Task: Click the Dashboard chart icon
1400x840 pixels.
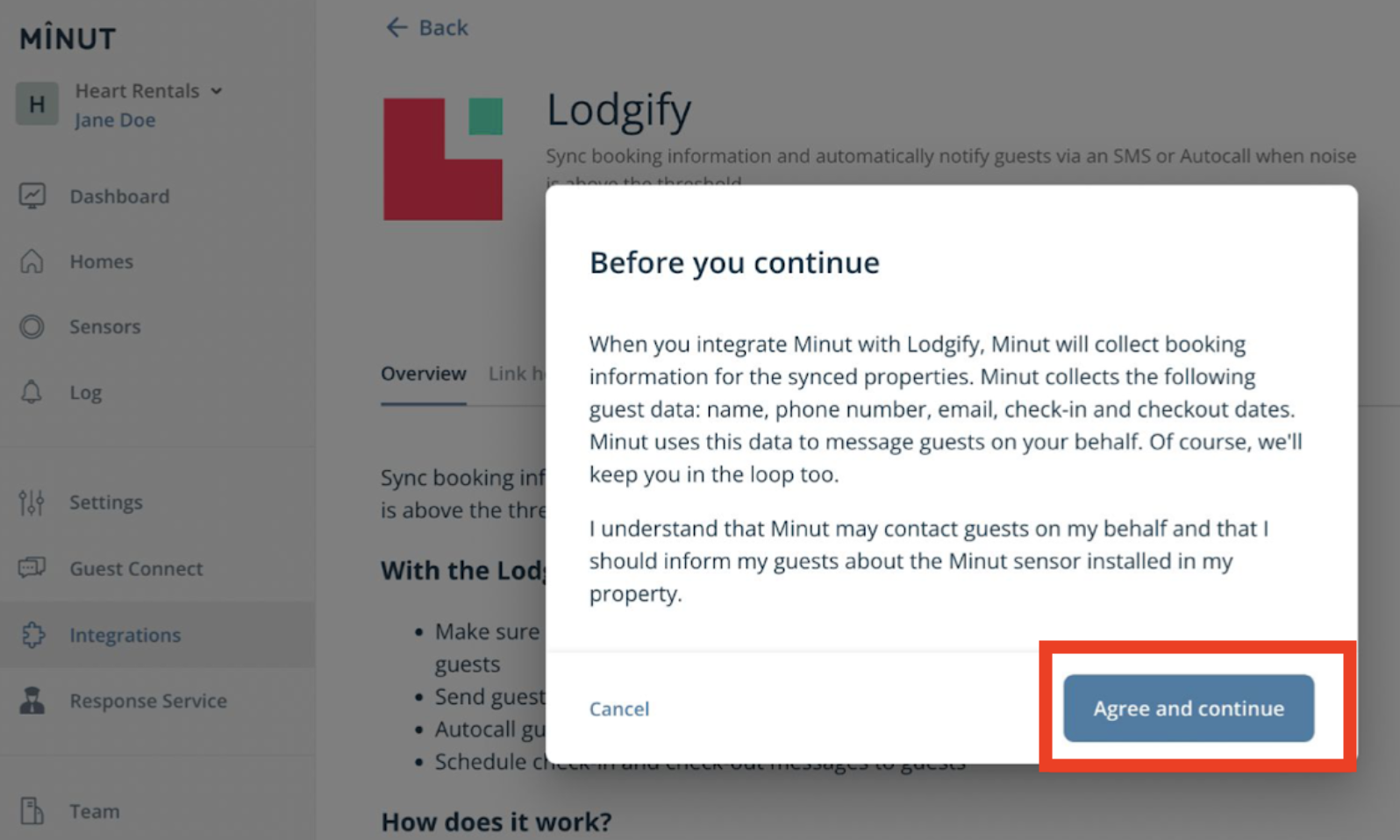Action: [x=32, y=196]
